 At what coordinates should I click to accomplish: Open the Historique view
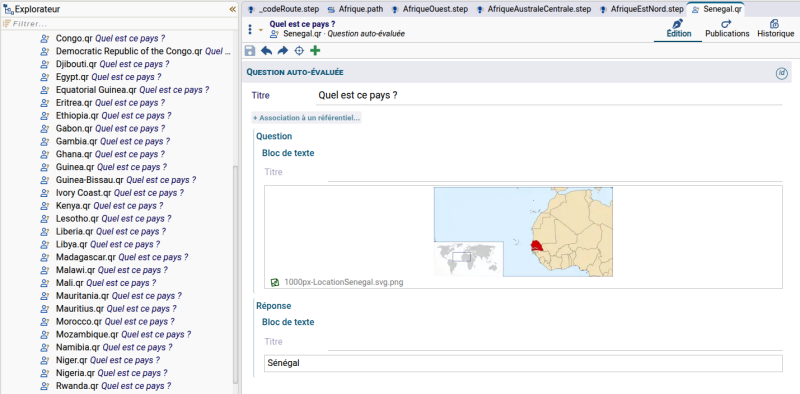tap(775, 29)
